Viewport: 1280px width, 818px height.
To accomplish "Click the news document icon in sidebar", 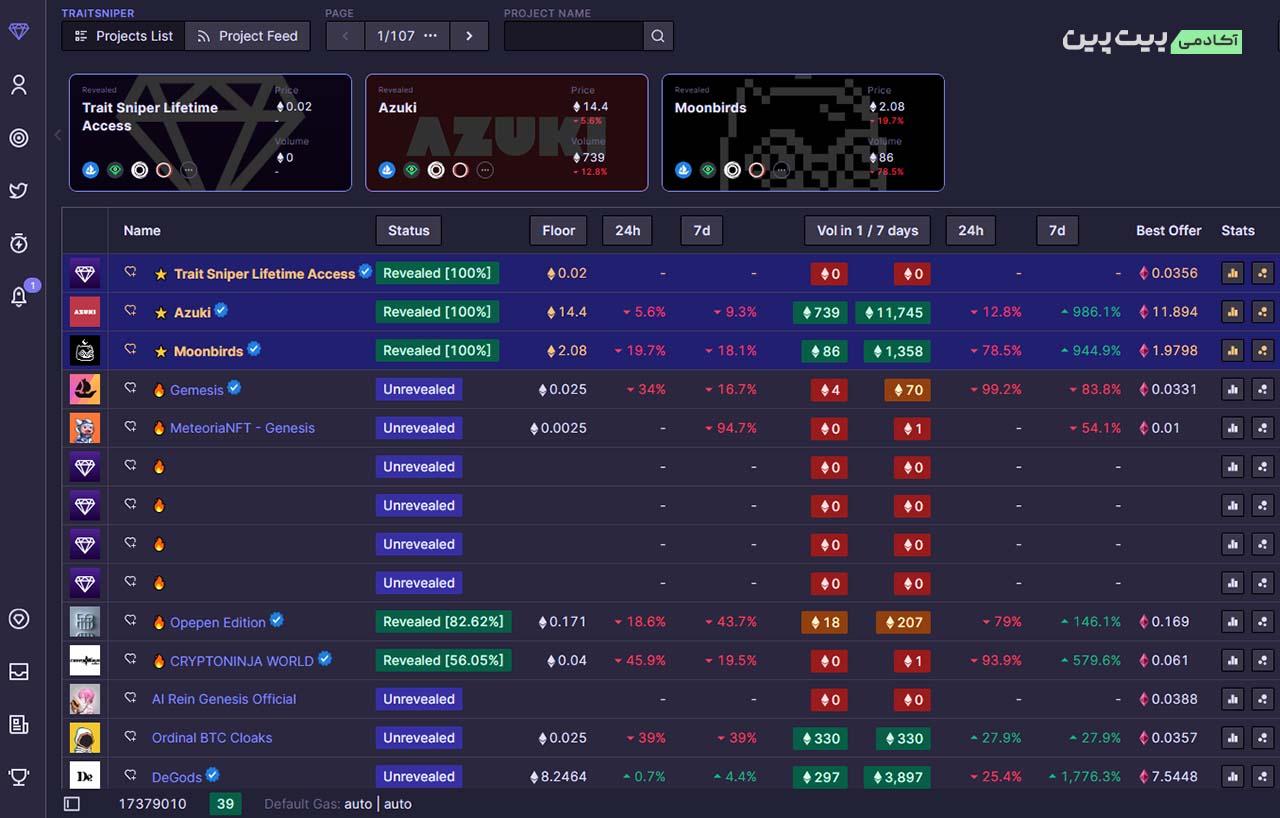I will coord(19,724).
